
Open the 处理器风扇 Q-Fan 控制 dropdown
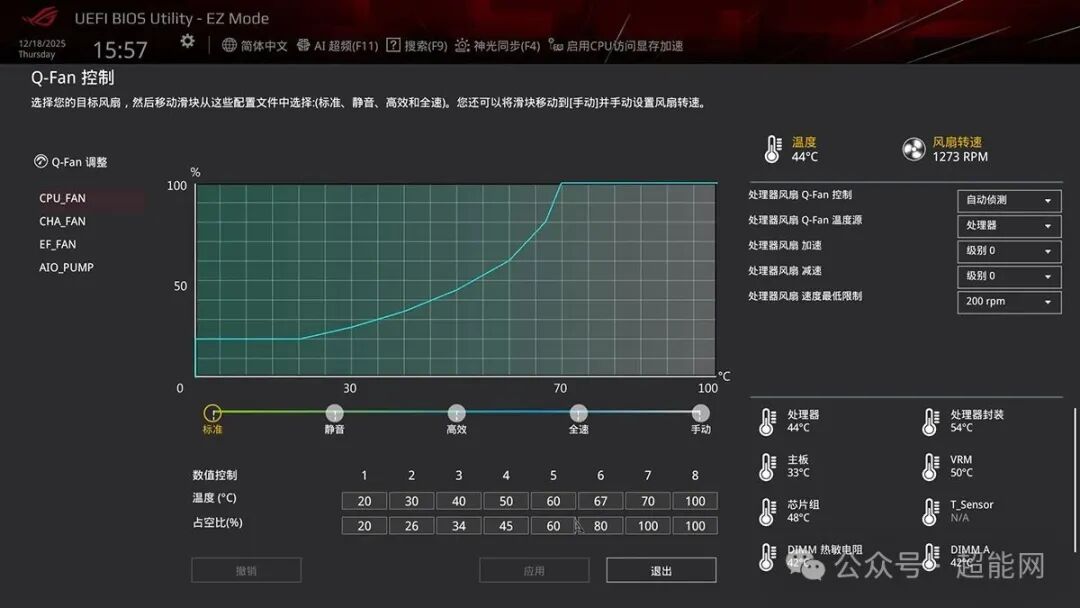[1007, 200]
